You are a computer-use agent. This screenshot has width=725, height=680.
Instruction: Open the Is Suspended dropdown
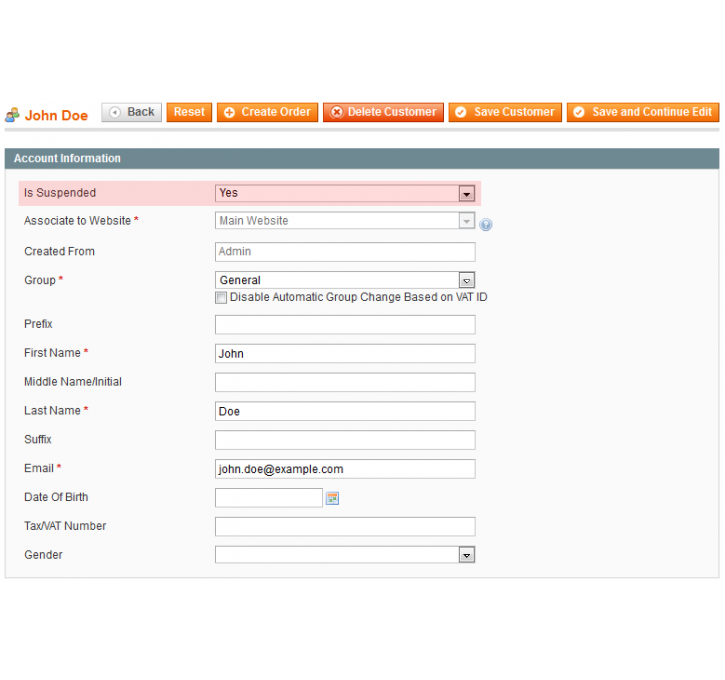point(345,193)
